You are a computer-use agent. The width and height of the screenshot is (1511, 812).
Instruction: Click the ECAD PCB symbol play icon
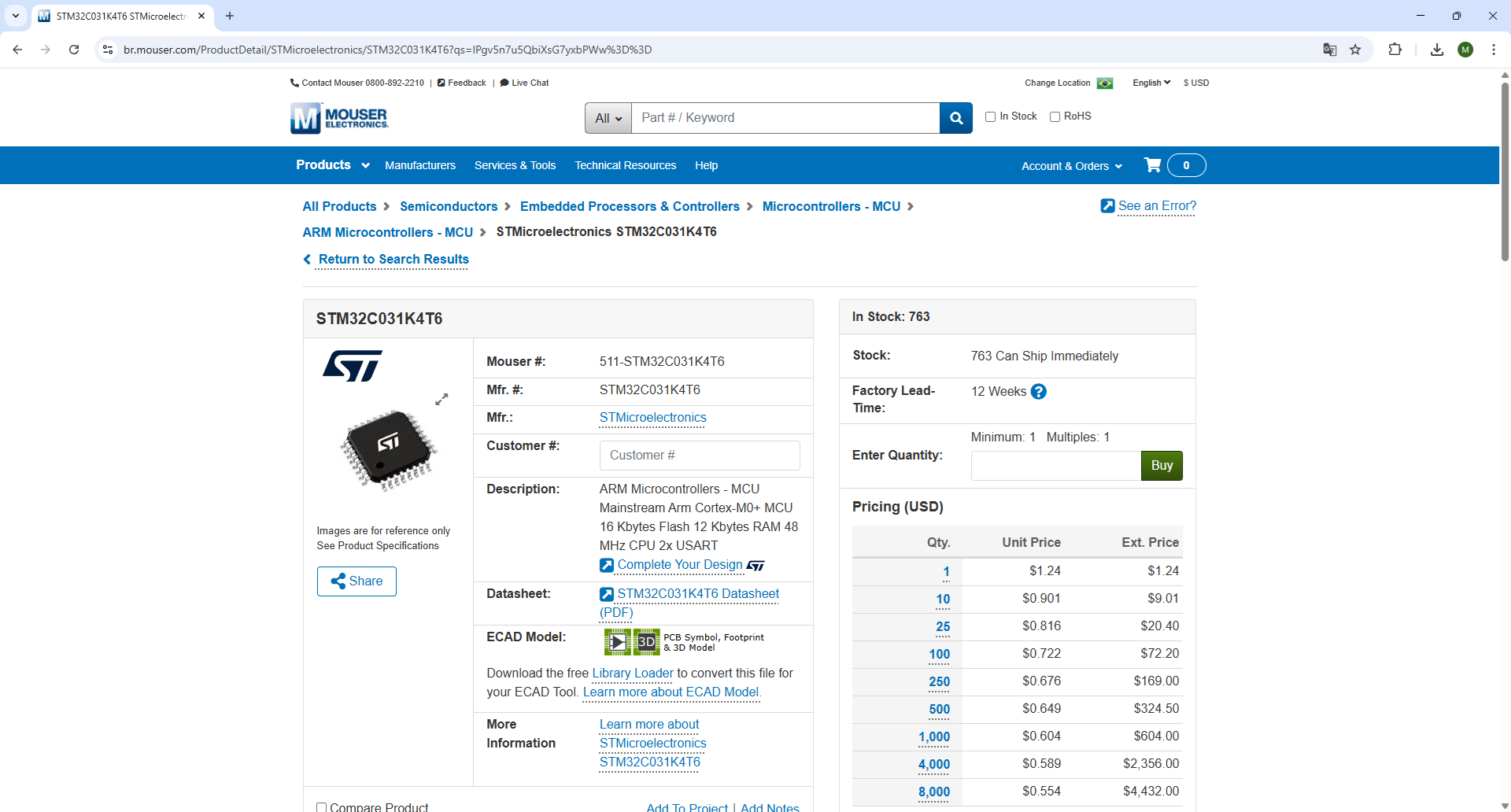click(618, 642)
